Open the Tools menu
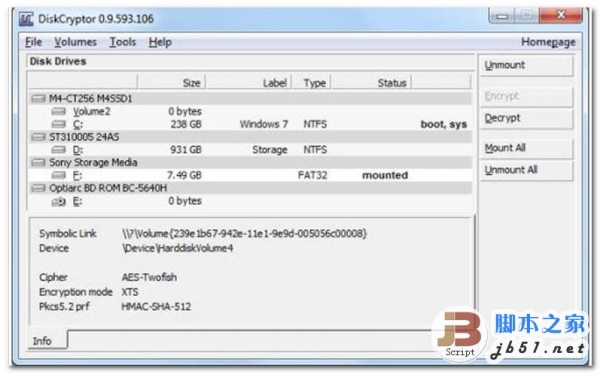The width and height of the screenshot is (600, 374). point(123,42)
